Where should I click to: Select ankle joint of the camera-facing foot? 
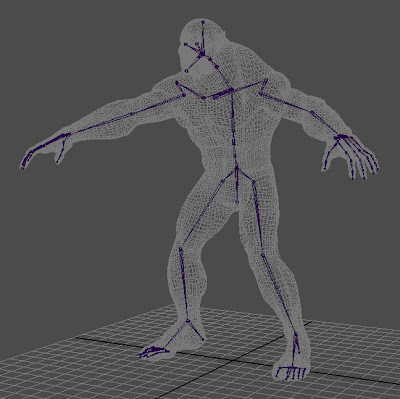(x=295, y=334)
